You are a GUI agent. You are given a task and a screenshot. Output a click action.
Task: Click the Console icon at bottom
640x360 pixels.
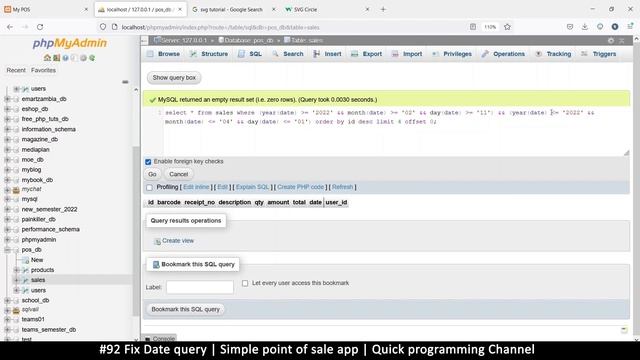[x=148, y=339]
